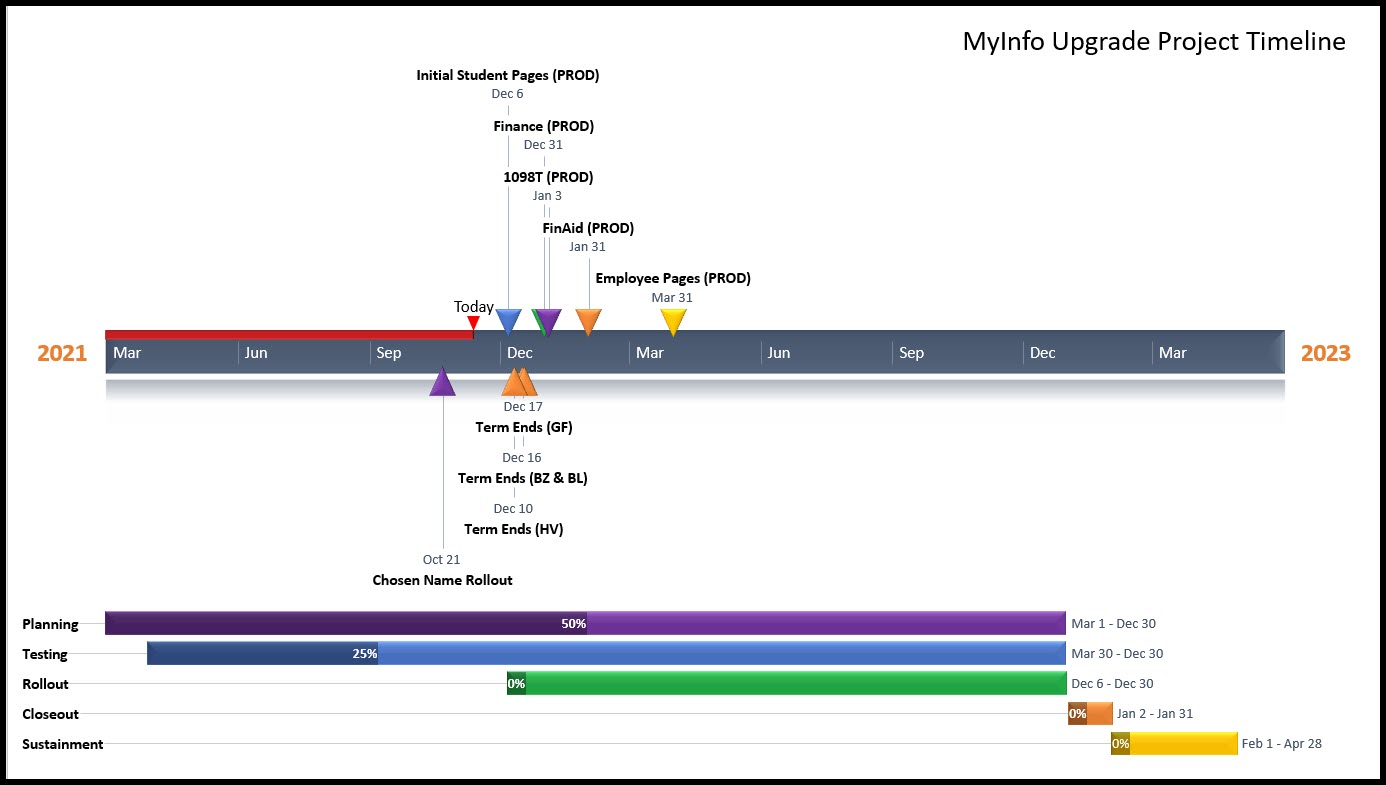The height and width of the screenshot is (785, 1386).
Task: Click the Sep label nearest 2023
Action: pyautogui.click(x=911, y=352)
